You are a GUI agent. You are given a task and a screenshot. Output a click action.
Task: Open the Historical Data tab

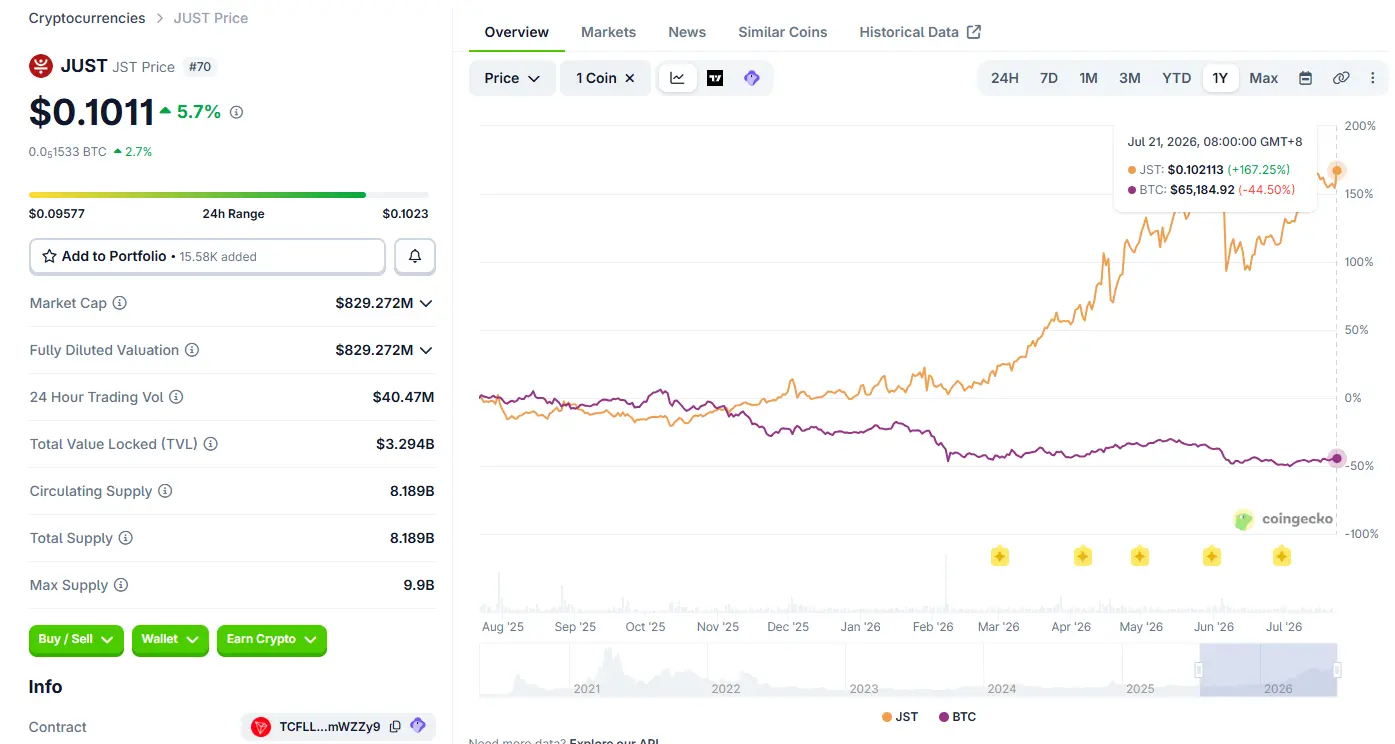tap(920, 32)
